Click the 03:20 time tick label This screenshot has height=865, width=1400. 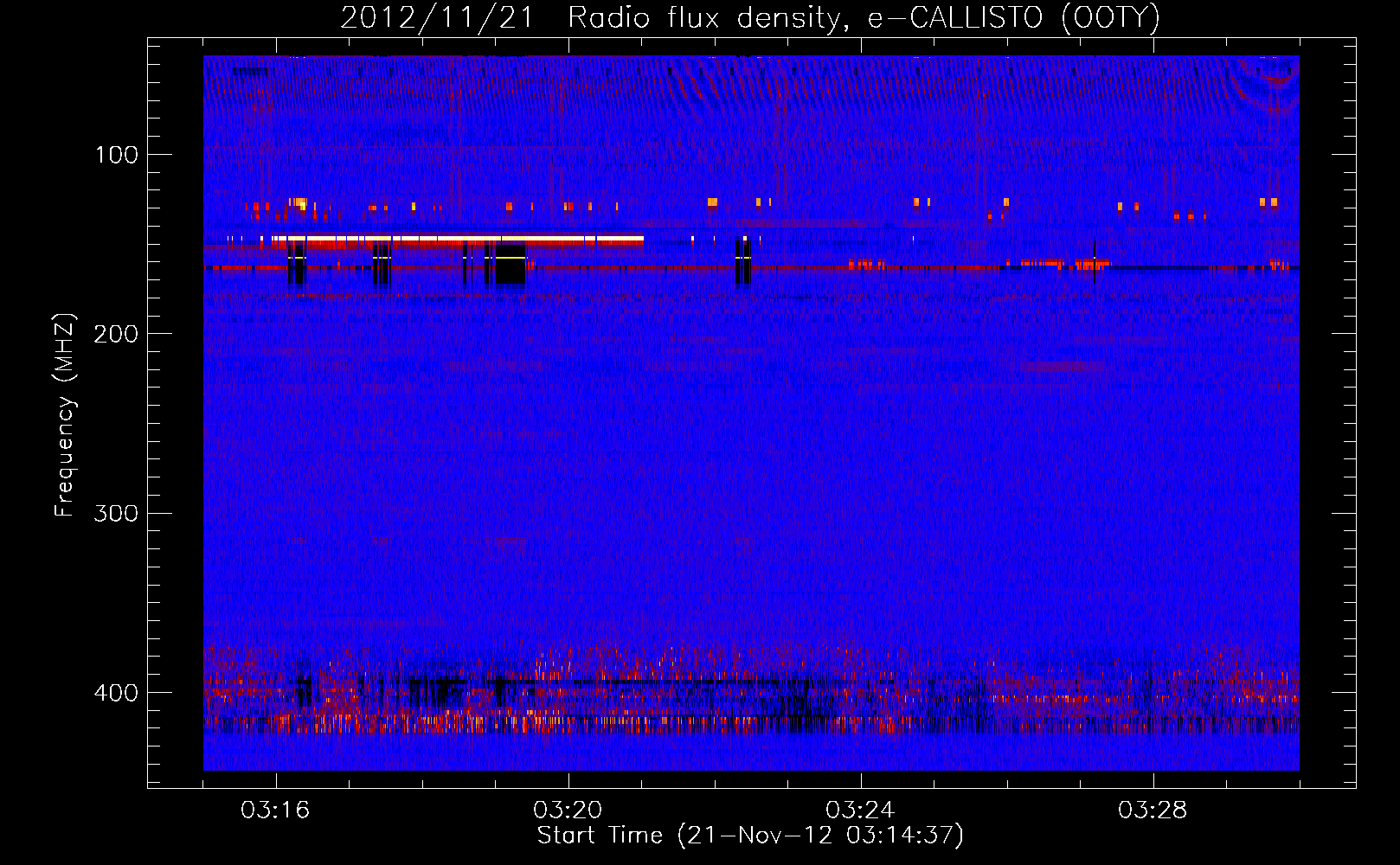click(x=568, y=811)
